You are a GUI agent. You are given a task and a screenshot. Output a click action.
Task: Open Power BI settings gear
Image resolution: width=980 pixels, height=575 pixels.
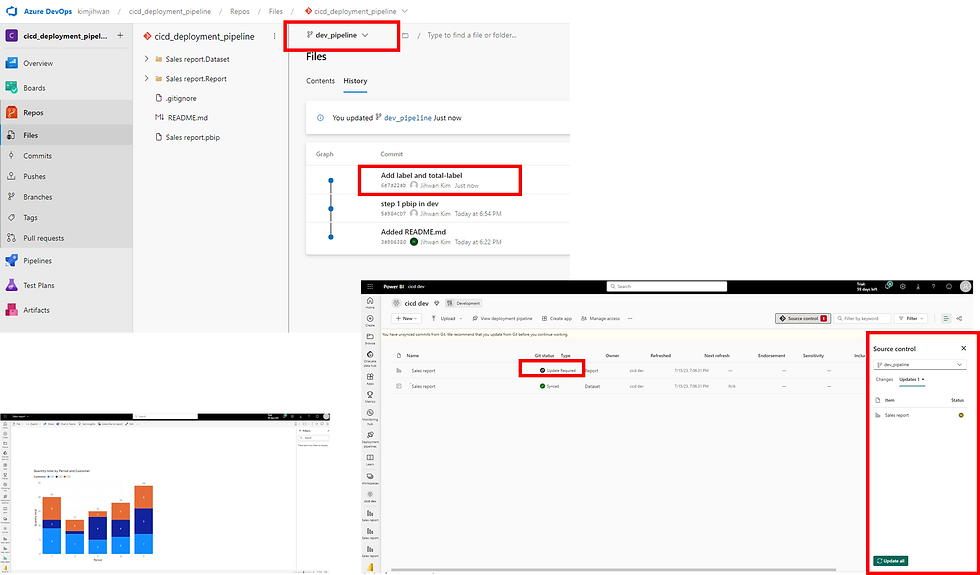pyautogui.click(x=903, y=286)
